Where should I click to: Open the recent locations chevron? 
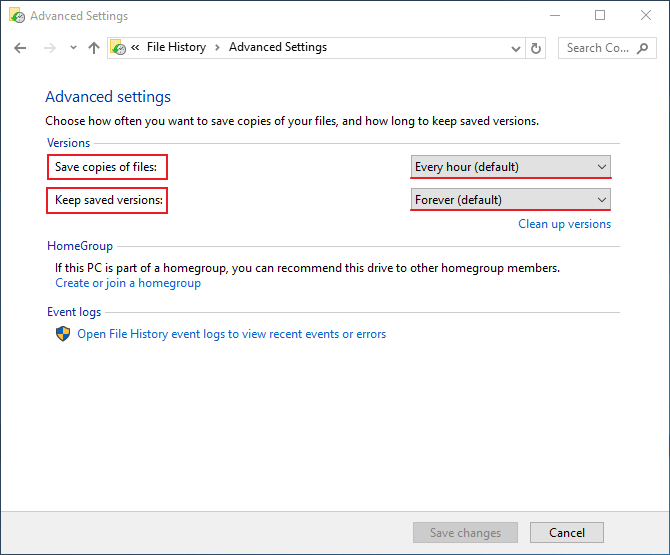[x=73, y=48]
